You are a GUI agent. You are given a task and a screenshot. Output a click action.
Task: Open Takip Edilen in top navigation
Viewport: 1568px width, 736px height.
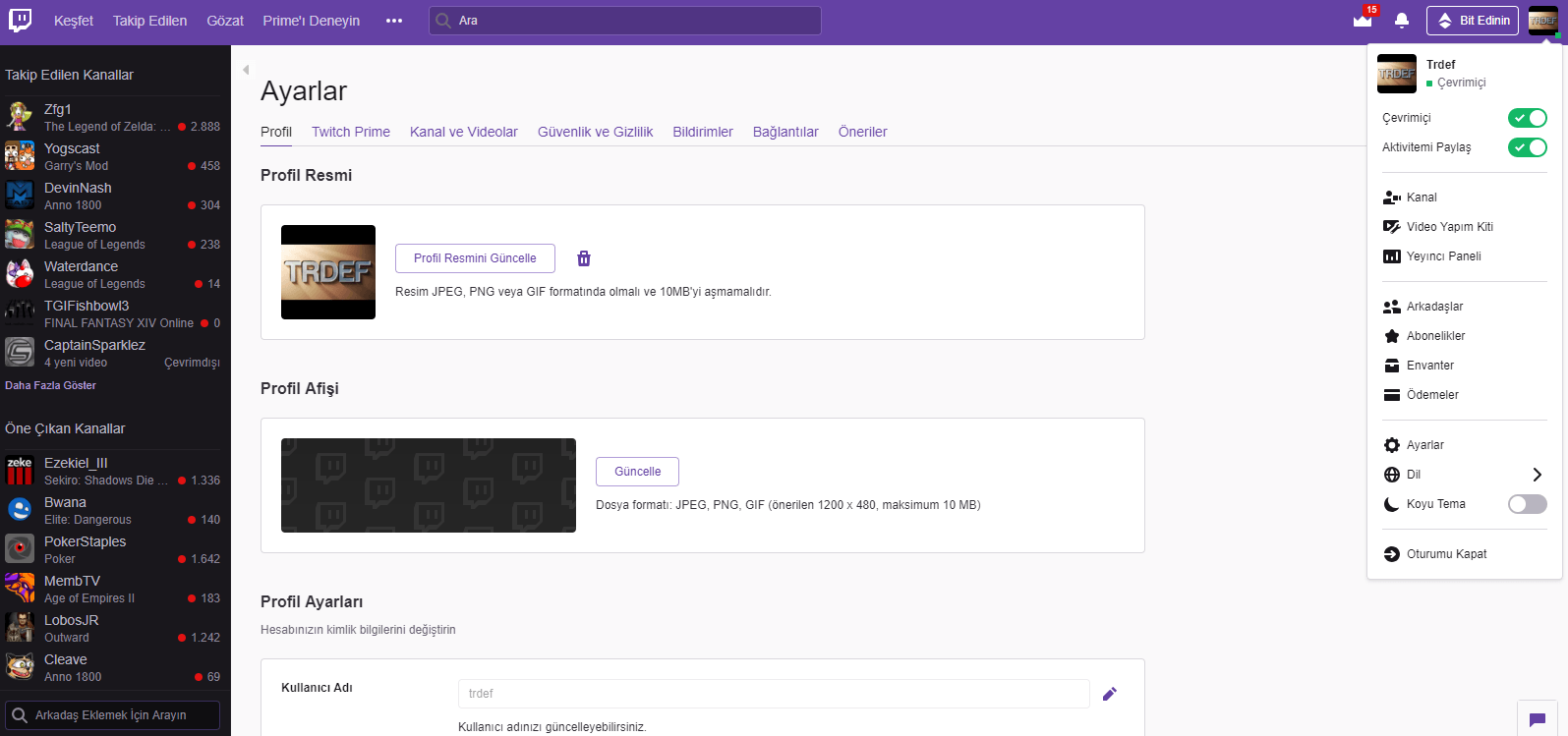pyautogui.click(x=149, y=21)
